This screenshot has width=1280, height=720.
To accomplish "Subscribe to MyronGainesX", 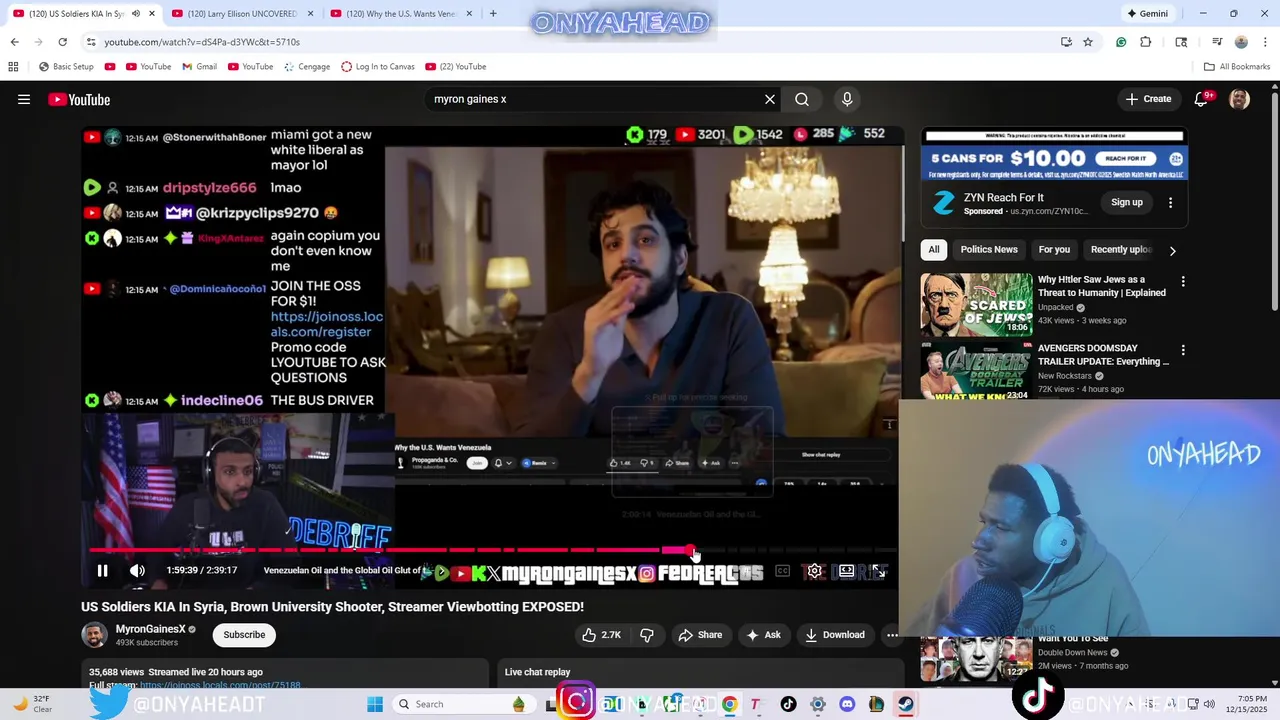I will (244, 635).
